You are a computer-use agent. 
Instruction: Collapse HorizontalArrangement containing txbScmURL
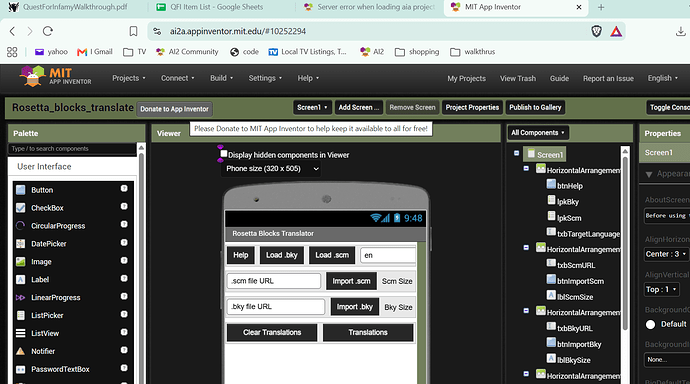tap(526, 248)
